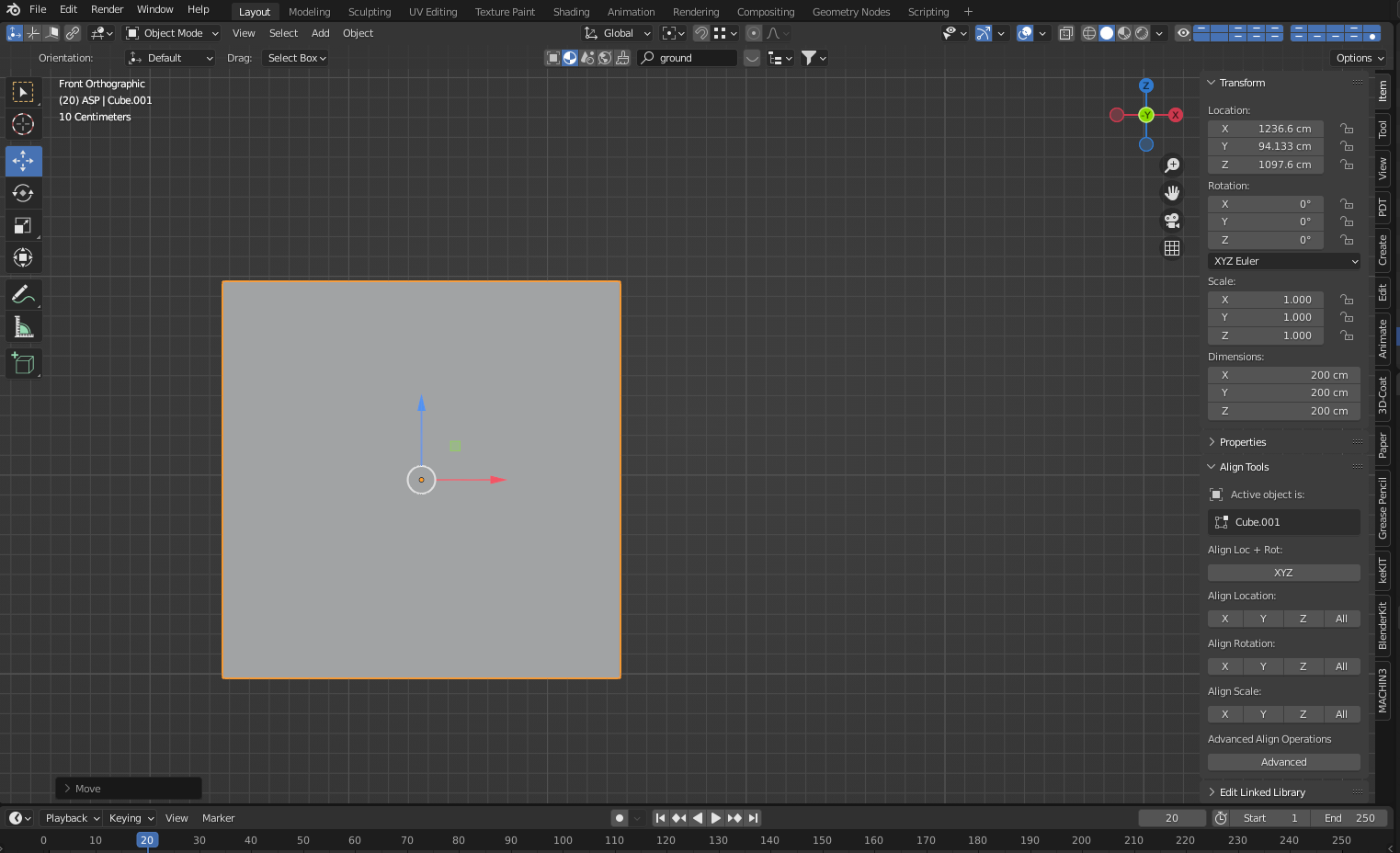Toggle X-ray display mode

1066,33
